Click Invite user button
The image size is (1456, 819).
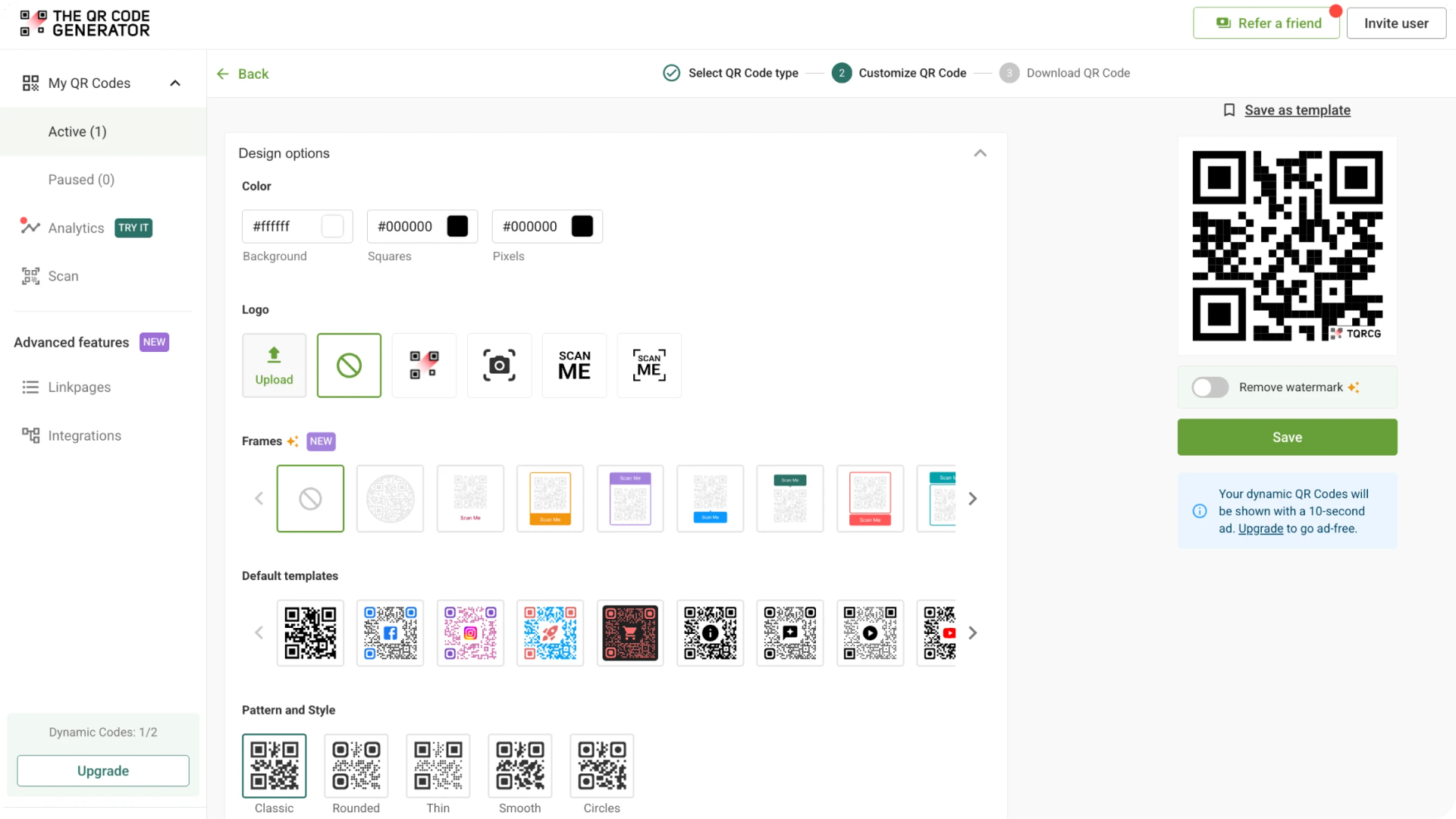(1396, 24)
